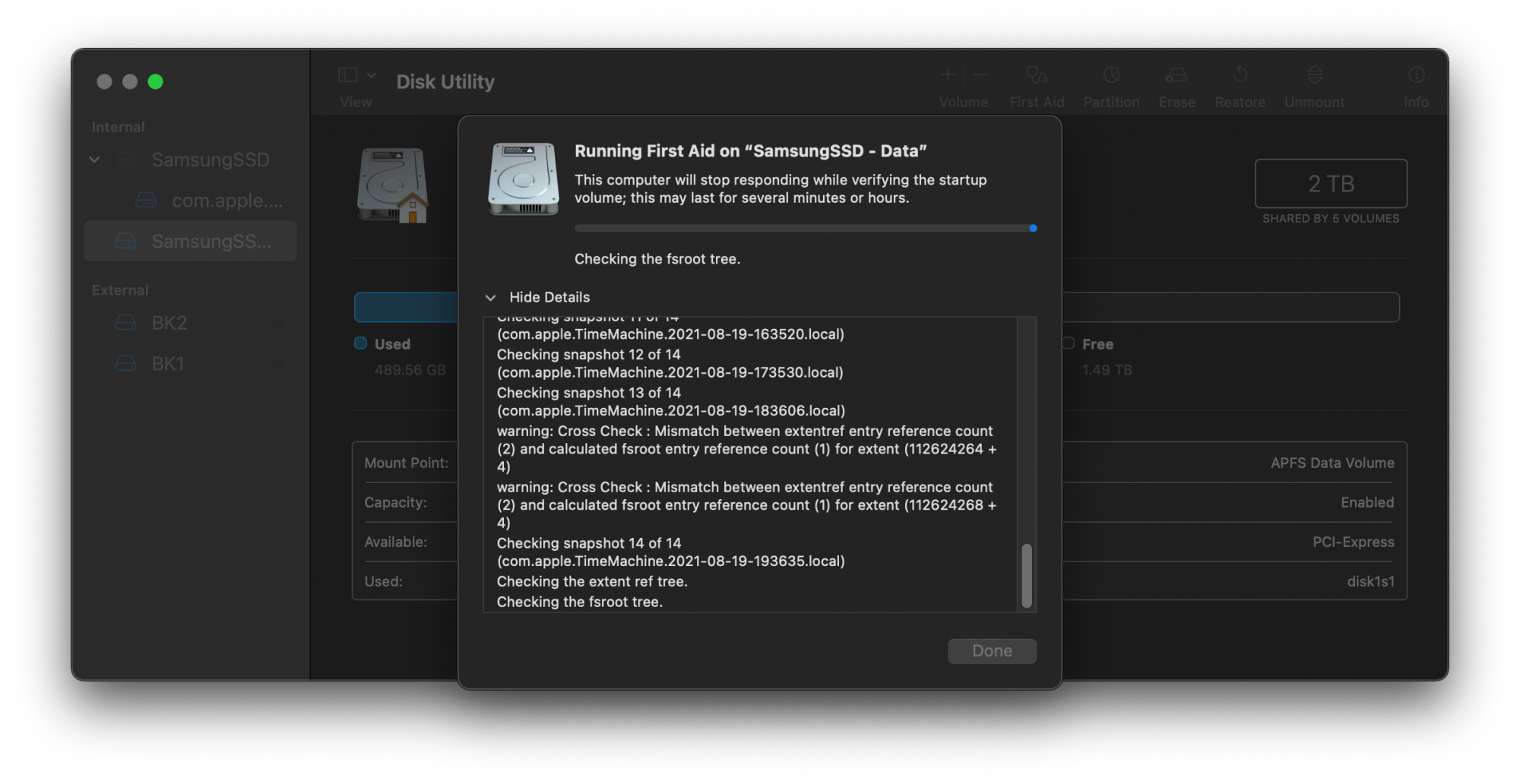Select SamsungSSD container row in sidebar
This screenshot has width=1520, height=784.
pos(190,160)
